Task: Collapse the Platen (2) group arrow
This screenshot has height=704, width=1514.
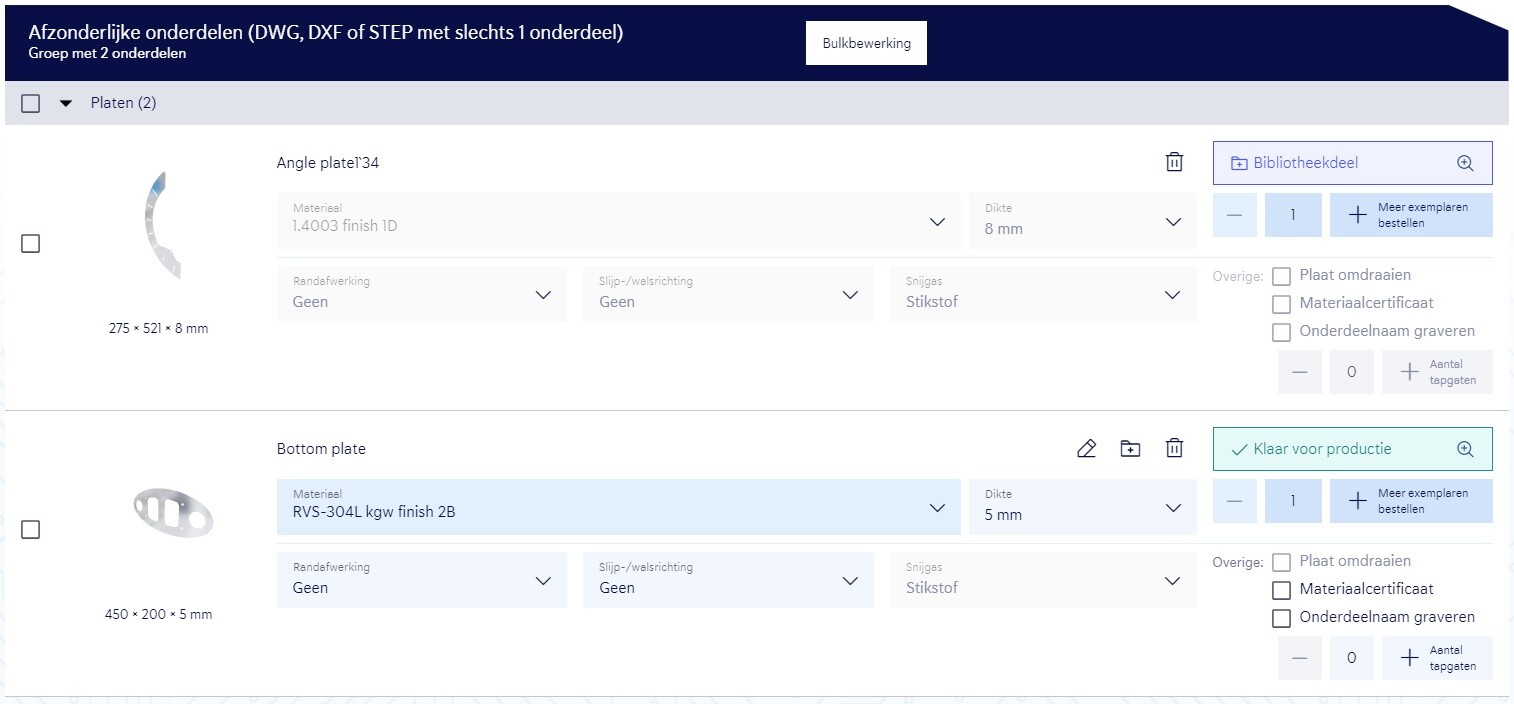Action: click(x=66, y=103)
